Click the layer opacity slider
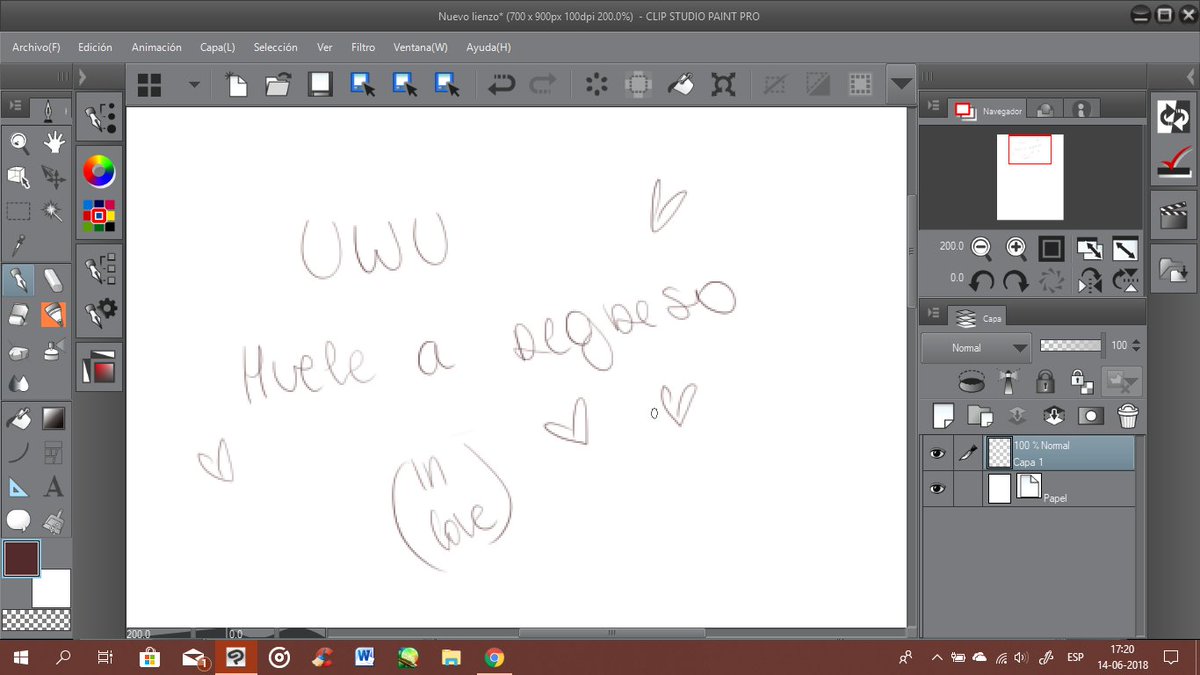 (1070, 345)
